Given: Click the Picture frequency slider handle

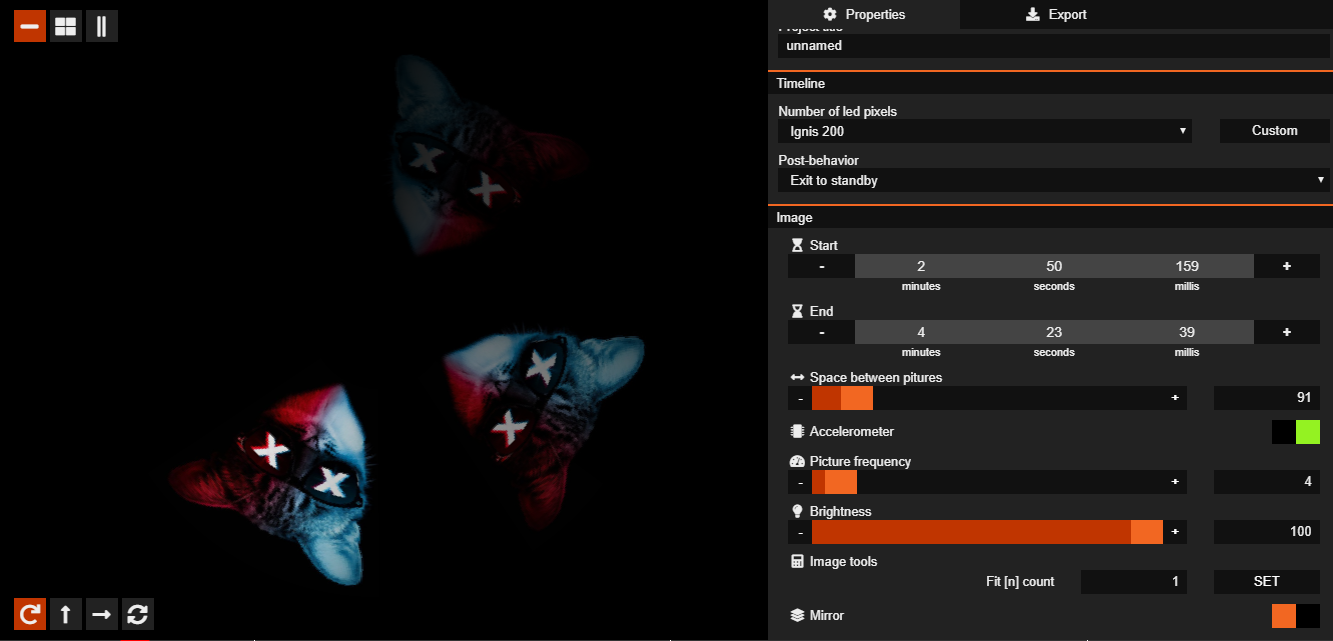Looking at the screenshot, I should coord(841,482).
